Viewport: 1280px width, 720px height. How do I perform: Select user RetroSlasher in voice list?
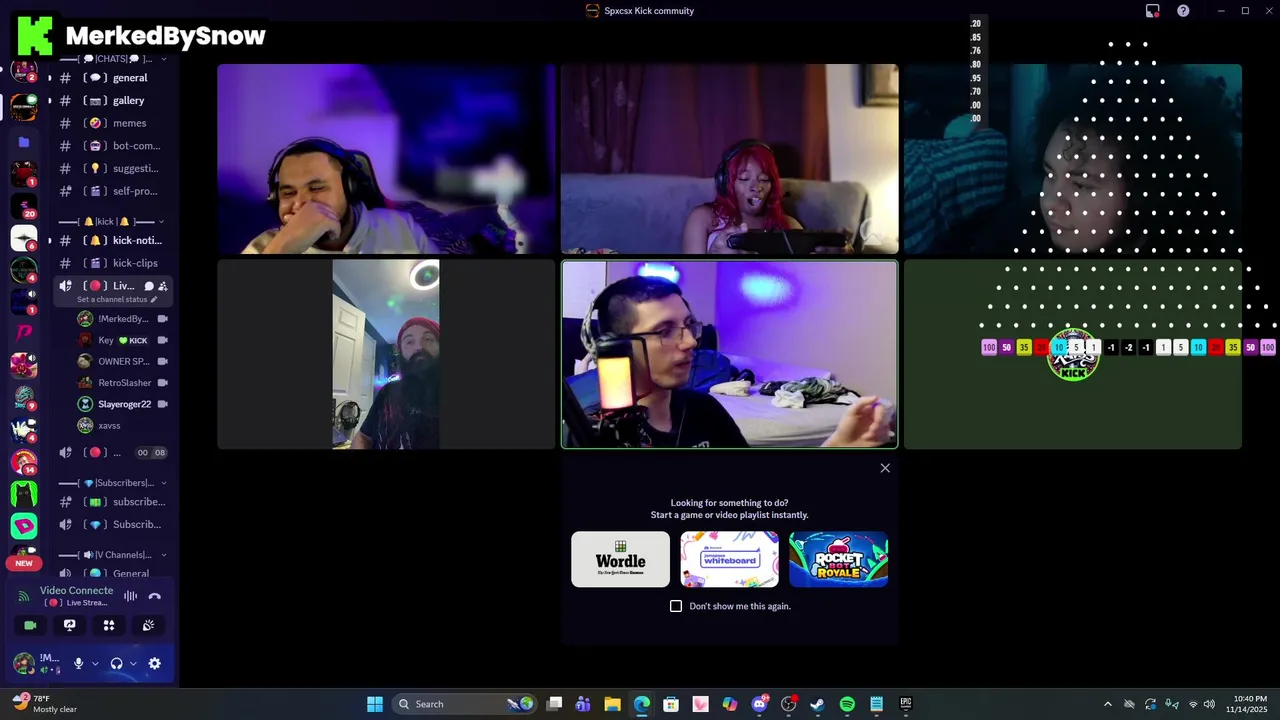pyautogui.click(x=122, y=383)
